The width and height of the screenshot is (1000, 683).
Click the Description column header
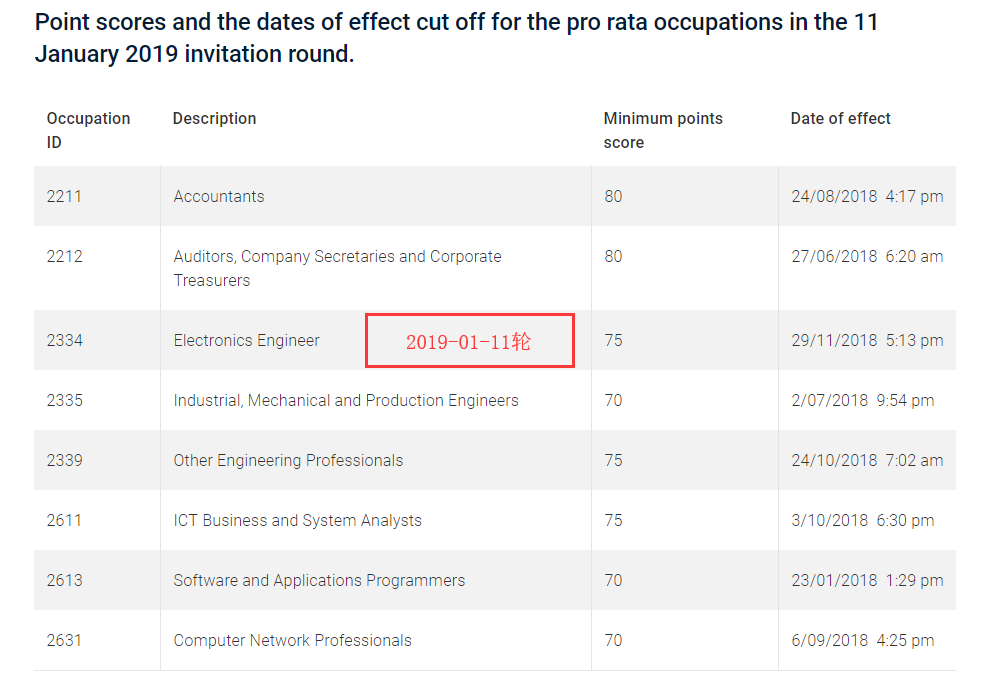point(214,119)
